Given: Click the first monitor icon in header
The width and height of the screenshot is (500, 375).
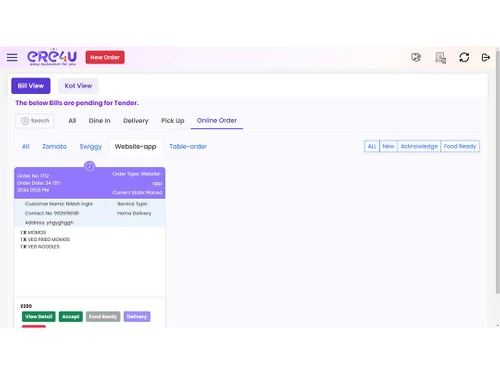Looking at the screenshot, I should coord(416,57).
